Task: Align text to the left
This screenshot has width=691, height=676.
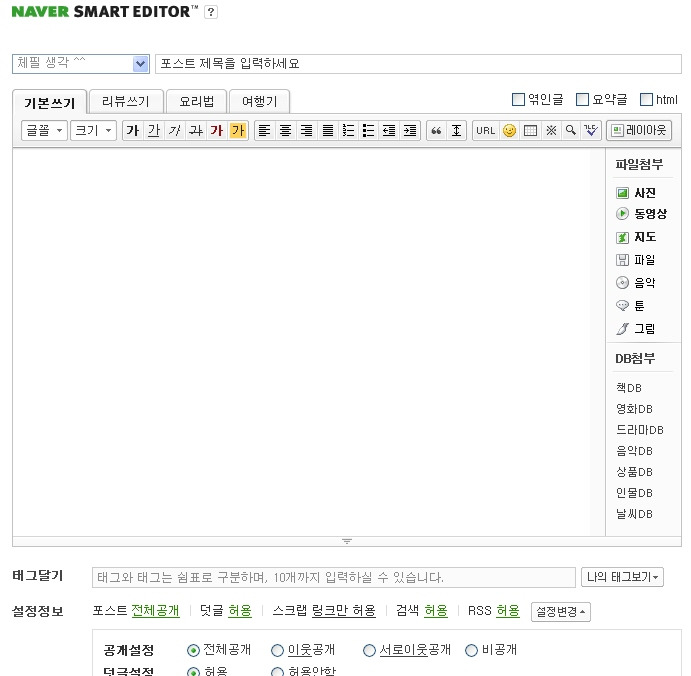Action: (264, 130)
